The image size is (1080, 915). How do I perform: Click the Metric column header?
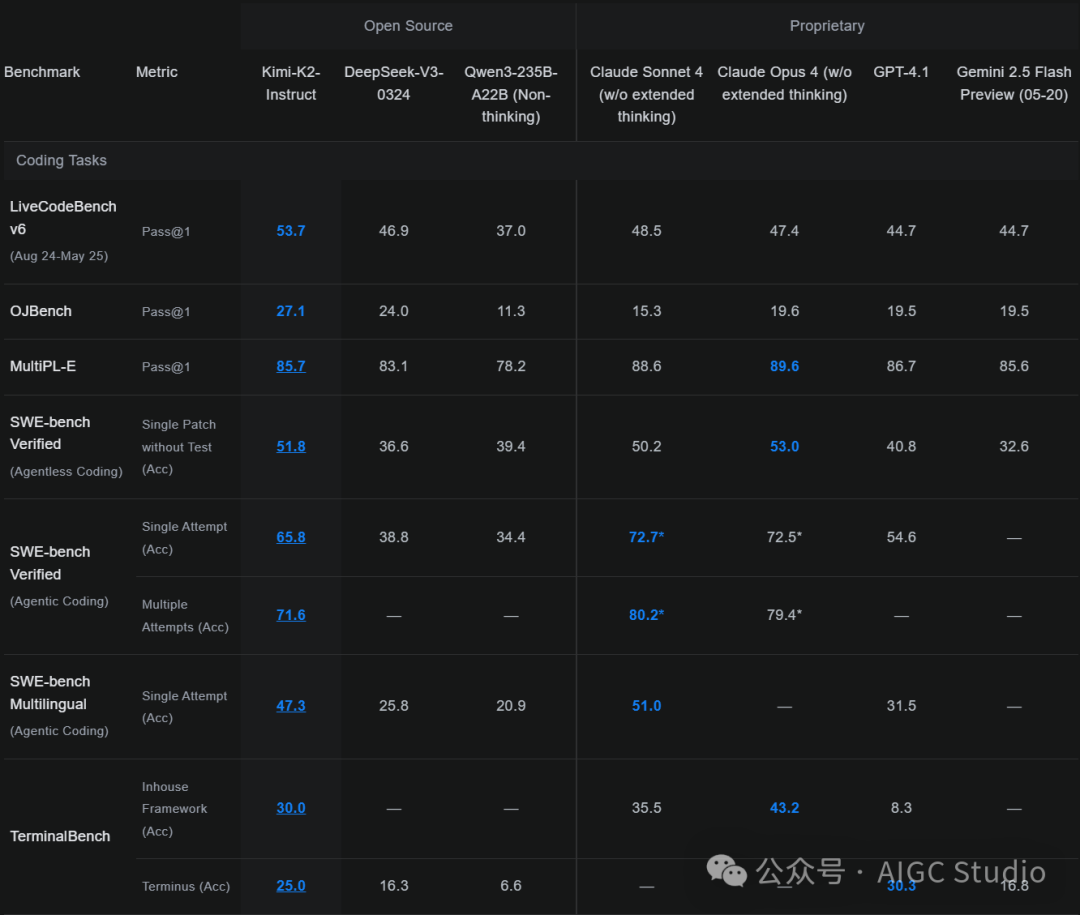(156, 72)
